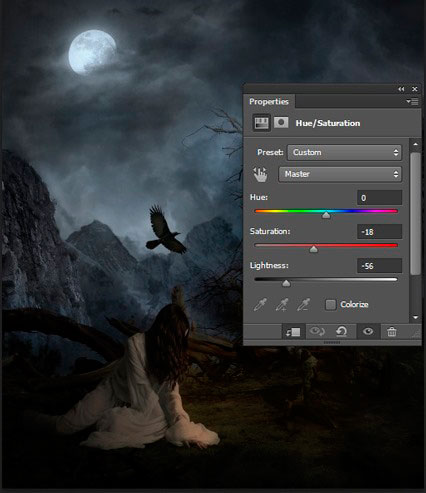Delete this adjustment layer trash icon
Image resolution: width=426 pixels, height=493 pixels.
(x=392, y=332)
